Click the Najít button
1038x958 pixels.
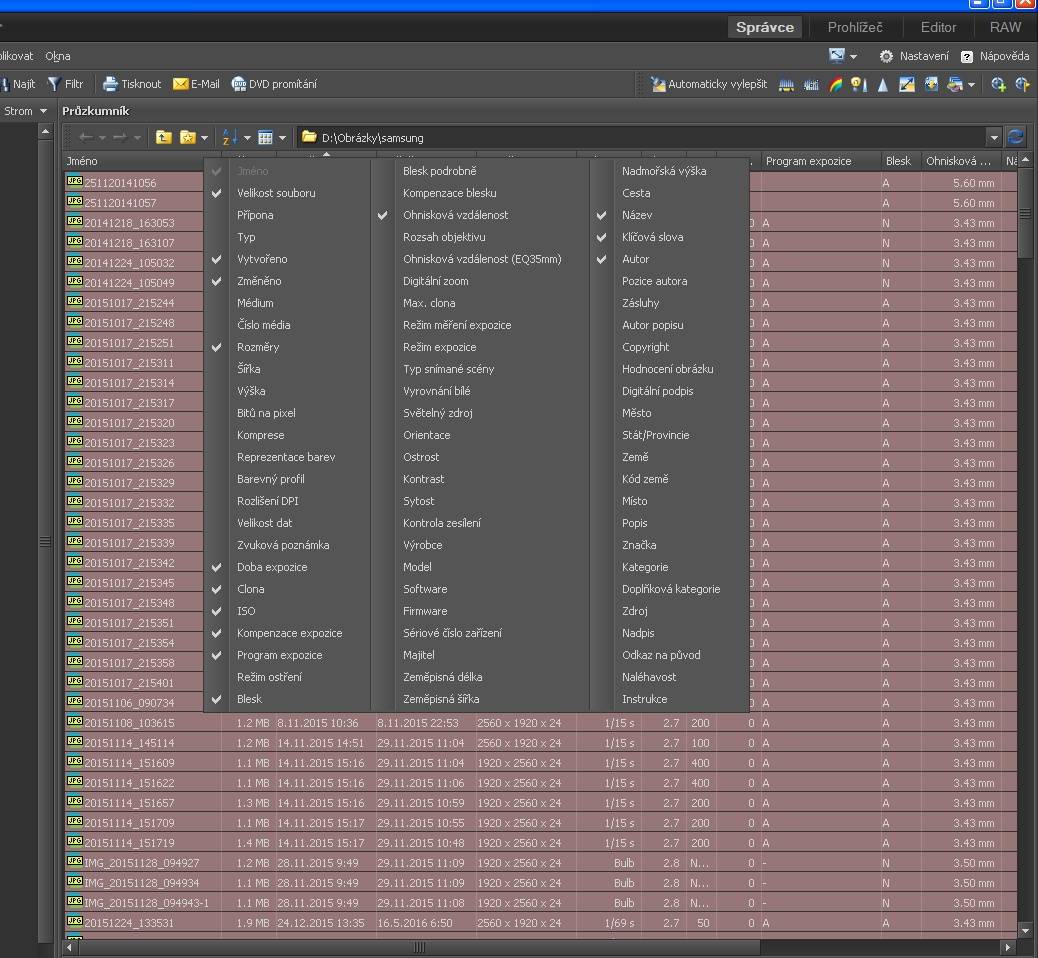19,84
